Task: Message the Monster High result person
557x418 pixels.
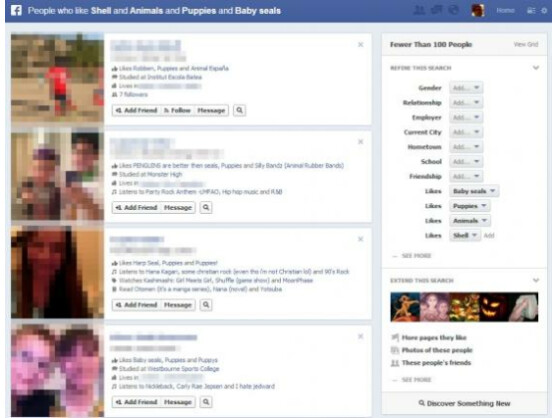Action: [178, 208]
